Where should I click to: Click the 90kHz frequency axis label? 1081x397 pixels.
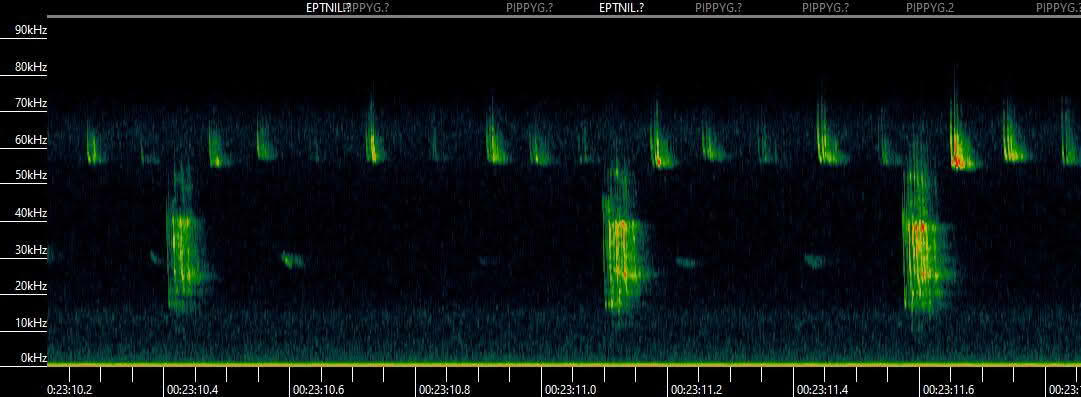click(31, 30)
